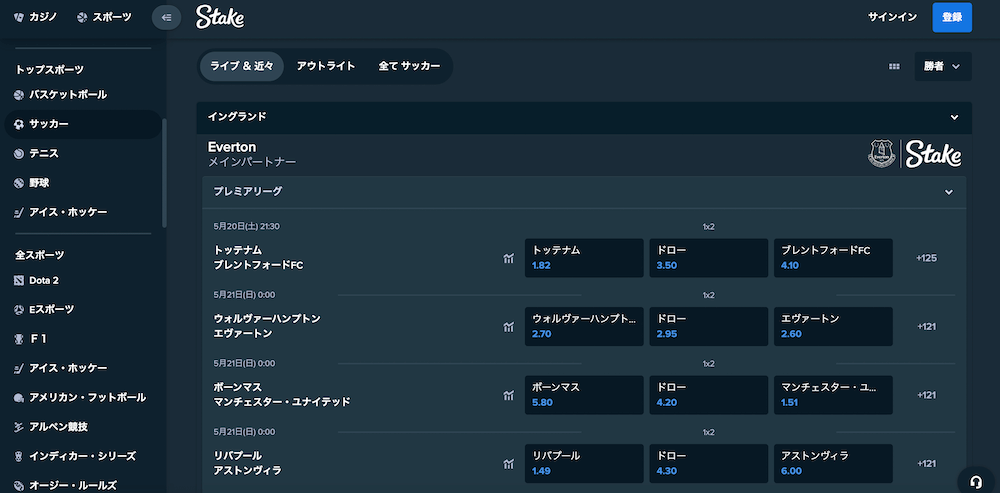
Task: Bet on アストンヴィラ at 6.00
Action: pyautogui.click(x=834, y=464)
